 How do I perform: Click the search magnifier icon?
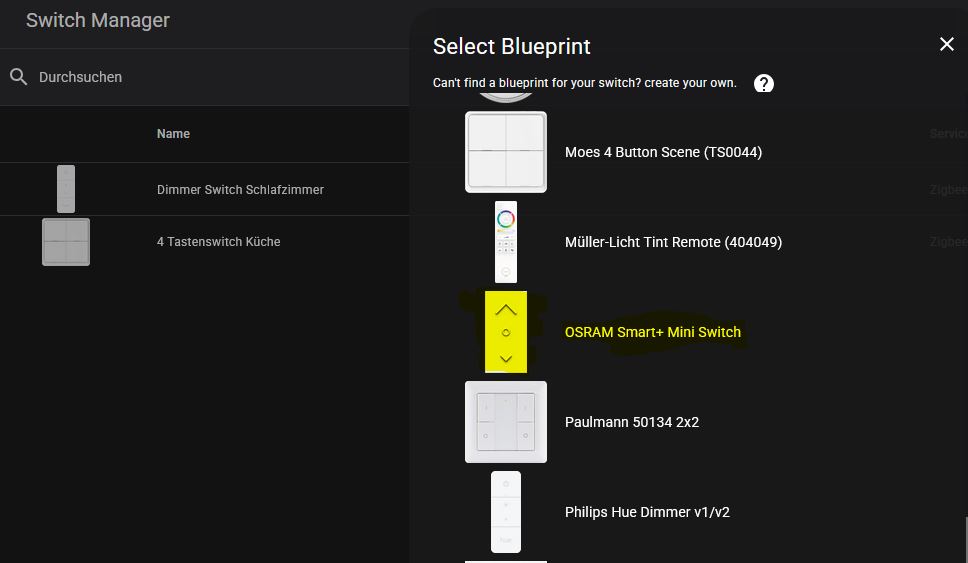(x=19, y=77)
